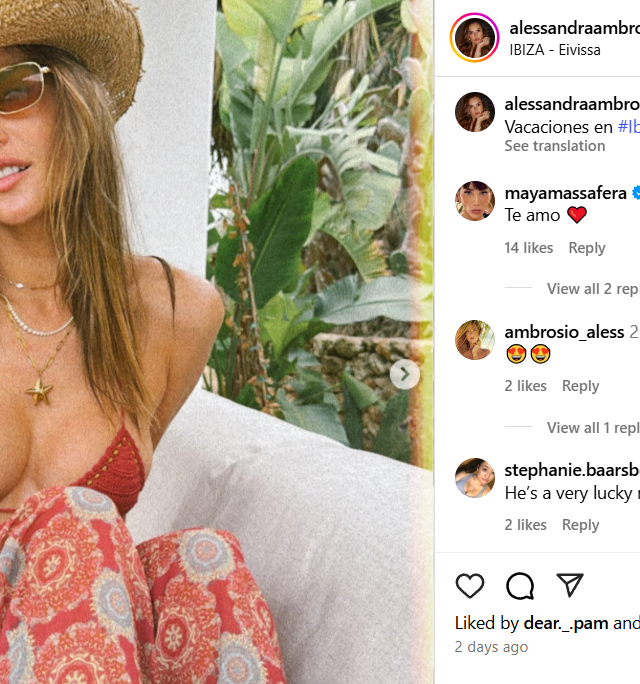Open IBIZA - Eivissa location link
Image resolution: width=640 pixels, height=684 pixels.
pyautogui.click(x=555, y=50)
